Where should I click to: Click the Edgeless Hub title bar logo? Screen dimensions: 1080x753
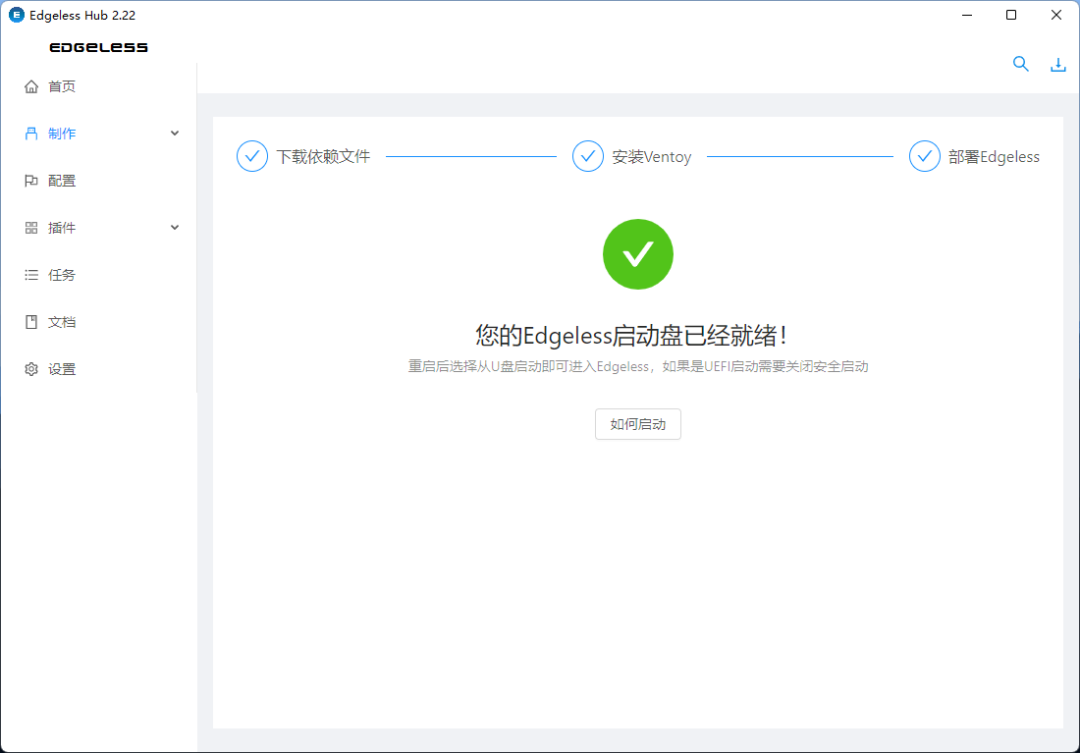[17, 14]
